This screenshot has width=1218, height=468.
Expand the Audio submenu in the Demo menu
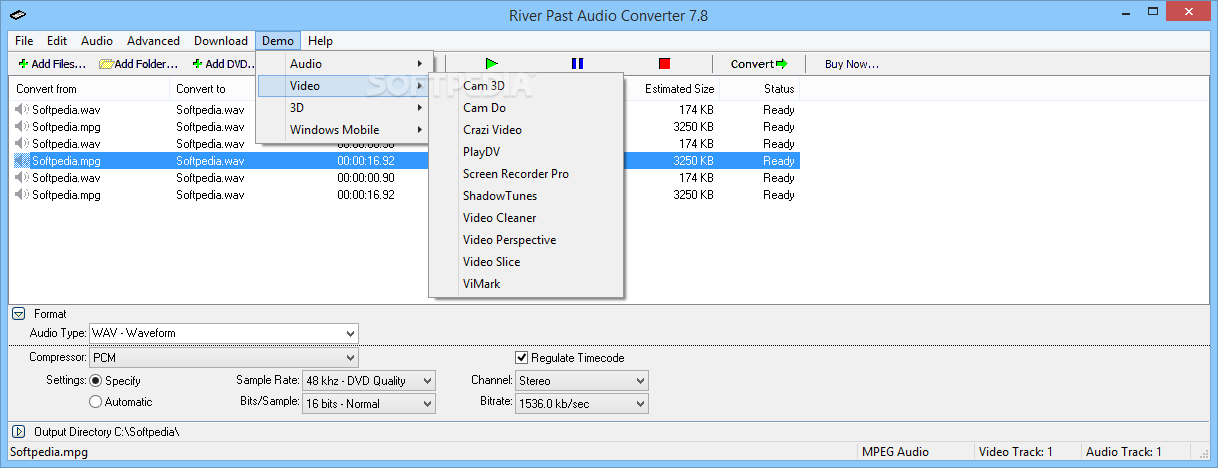click(345, 64)
